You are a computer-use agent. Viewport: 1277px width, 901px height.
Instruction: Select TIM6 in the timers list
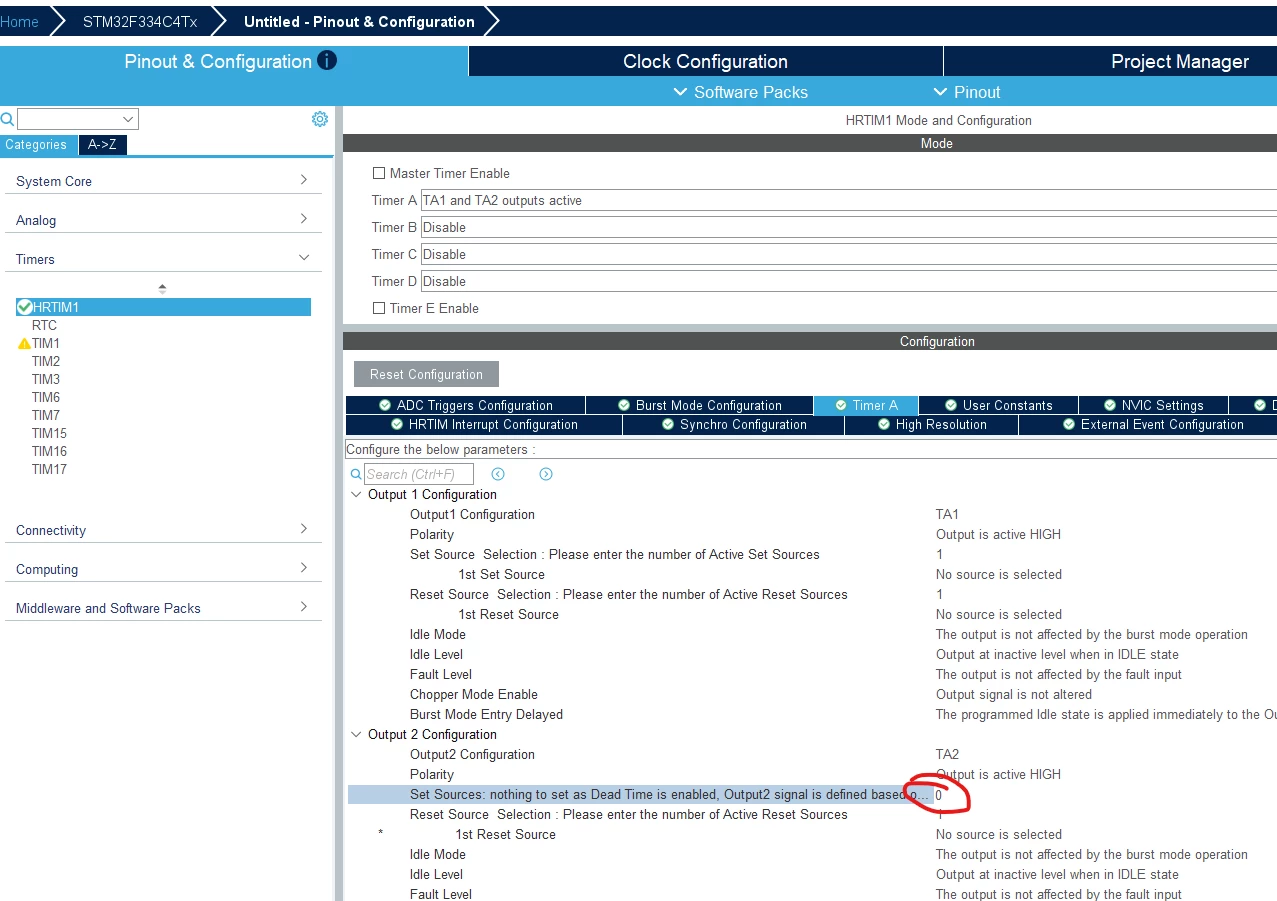46,397
